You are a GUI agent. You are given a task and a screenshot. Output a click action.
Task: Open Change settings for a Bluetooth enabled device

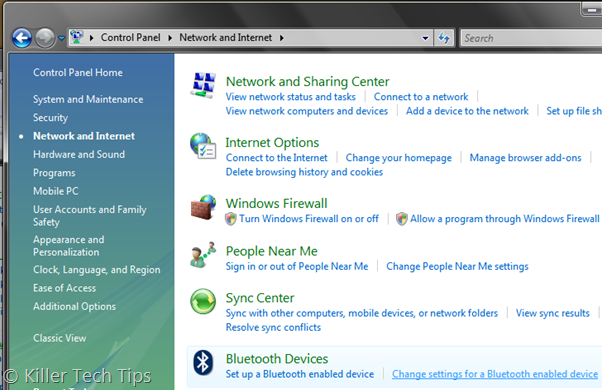click(x=495, y=374)
